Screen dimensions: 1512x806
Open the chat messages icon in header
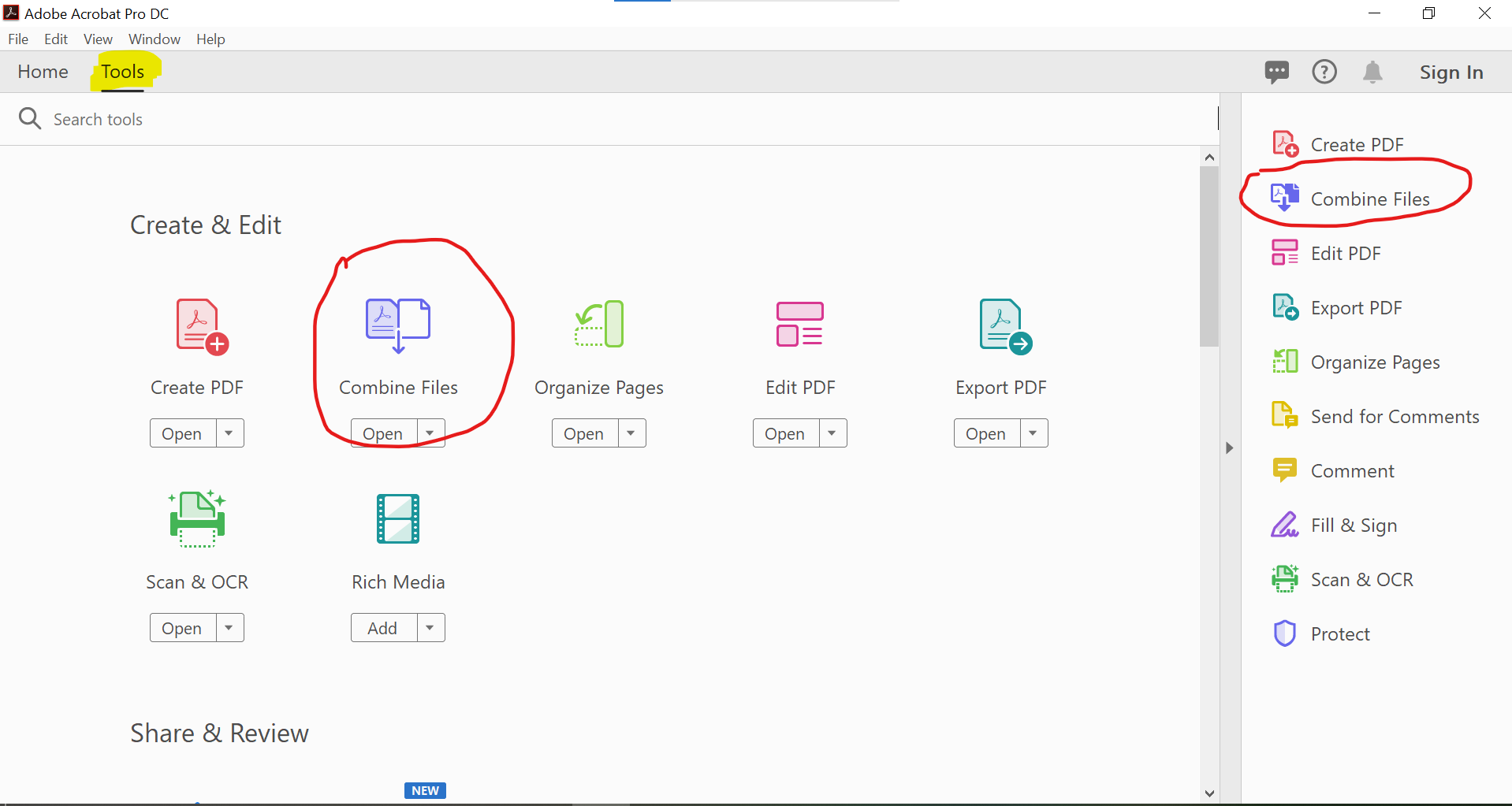[x=1277, y=72]
